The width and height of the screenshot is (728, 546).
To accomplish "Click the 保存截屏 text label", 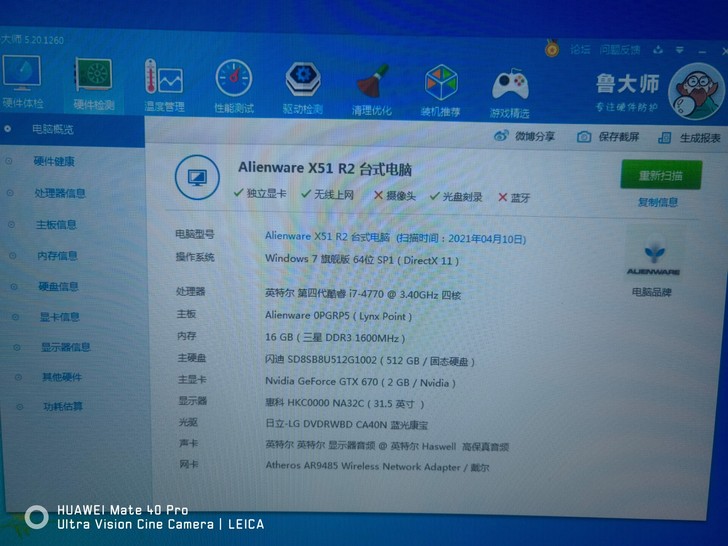I will (619, 137).
